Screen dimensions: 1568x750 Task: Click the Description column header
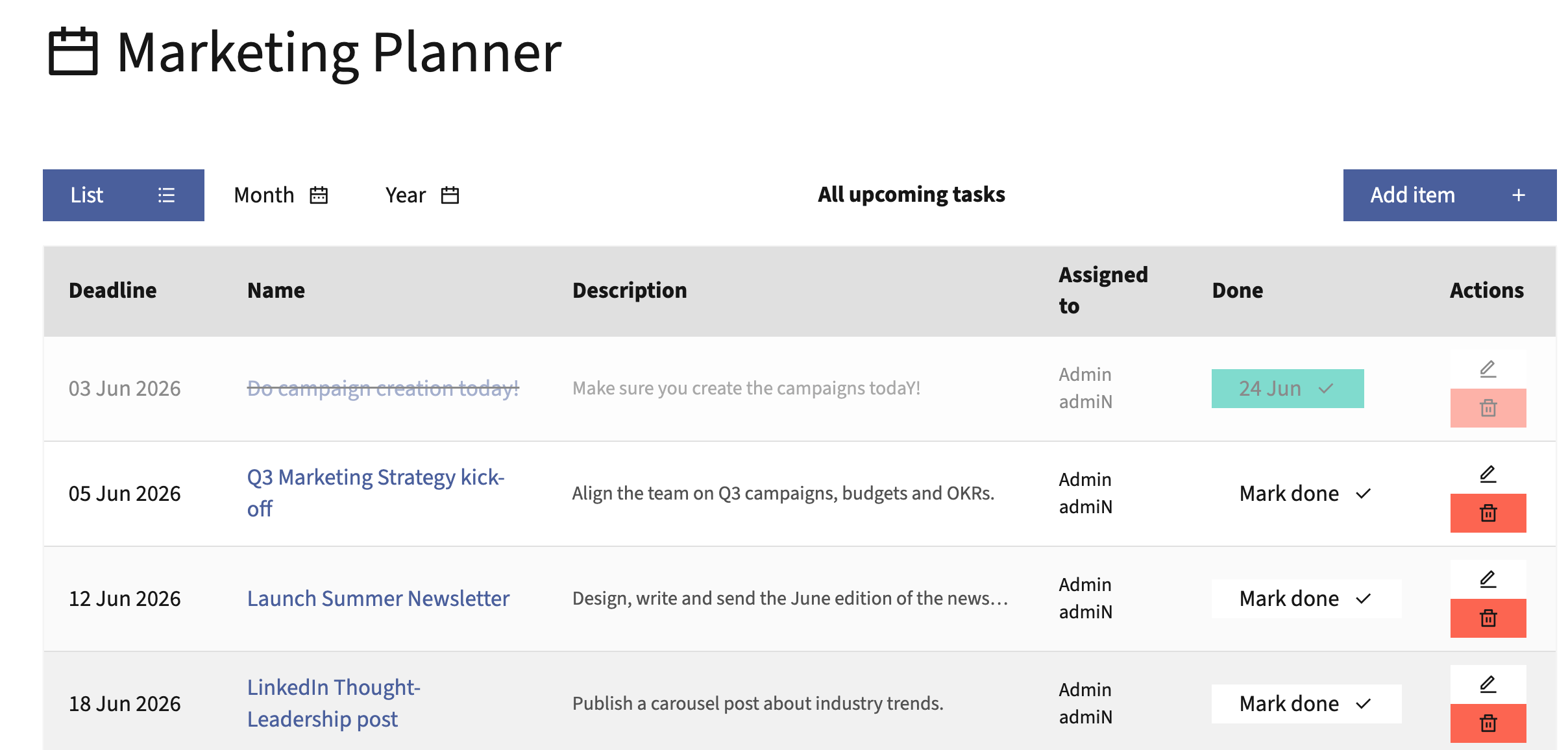coord(630,290)
